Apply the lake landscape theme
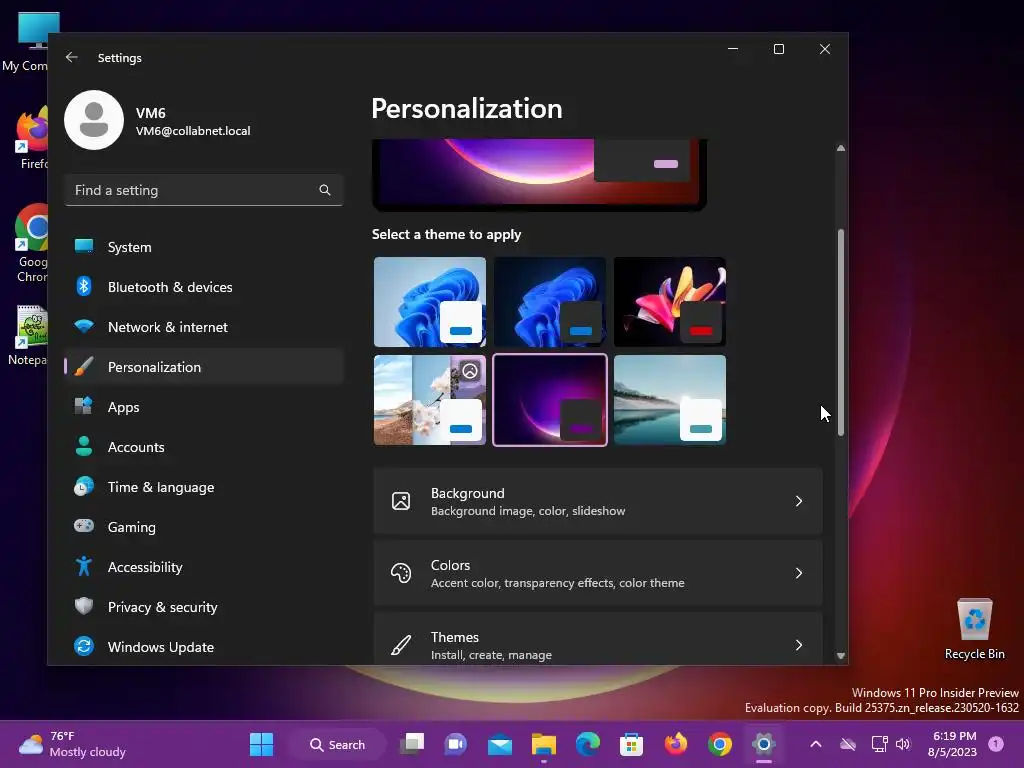This screenshot has width=1024, height=768. [670, 400]
